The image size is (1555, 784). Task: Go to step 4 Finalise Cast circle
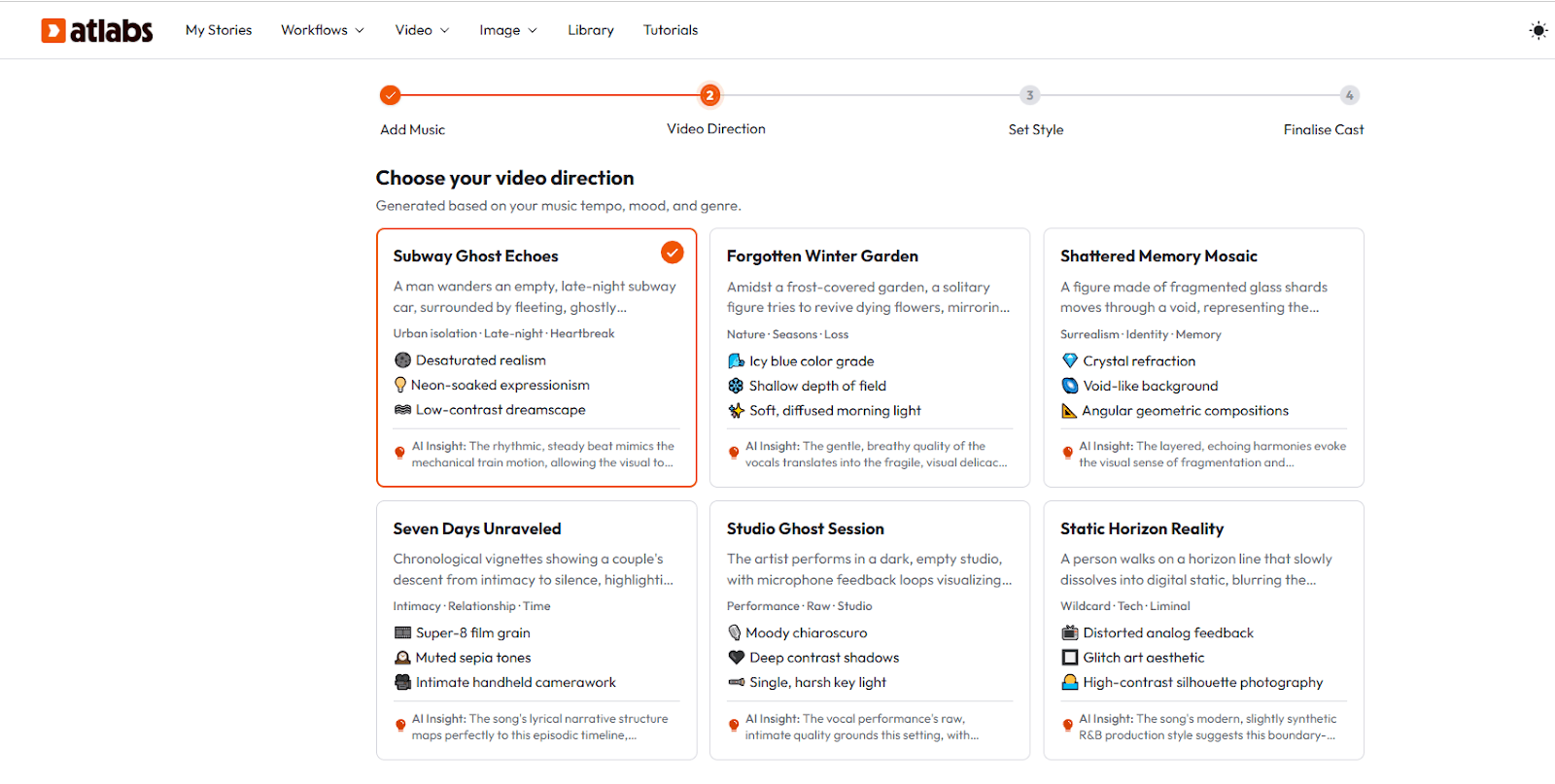click(x=1349, y=95)
